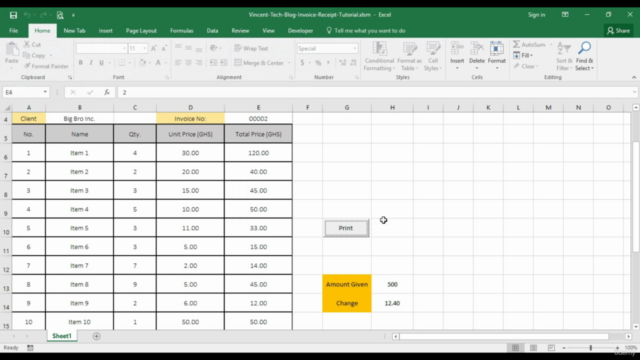Open Format as Table gallery
Screen dimensions: 640x360
coord(409,56)
